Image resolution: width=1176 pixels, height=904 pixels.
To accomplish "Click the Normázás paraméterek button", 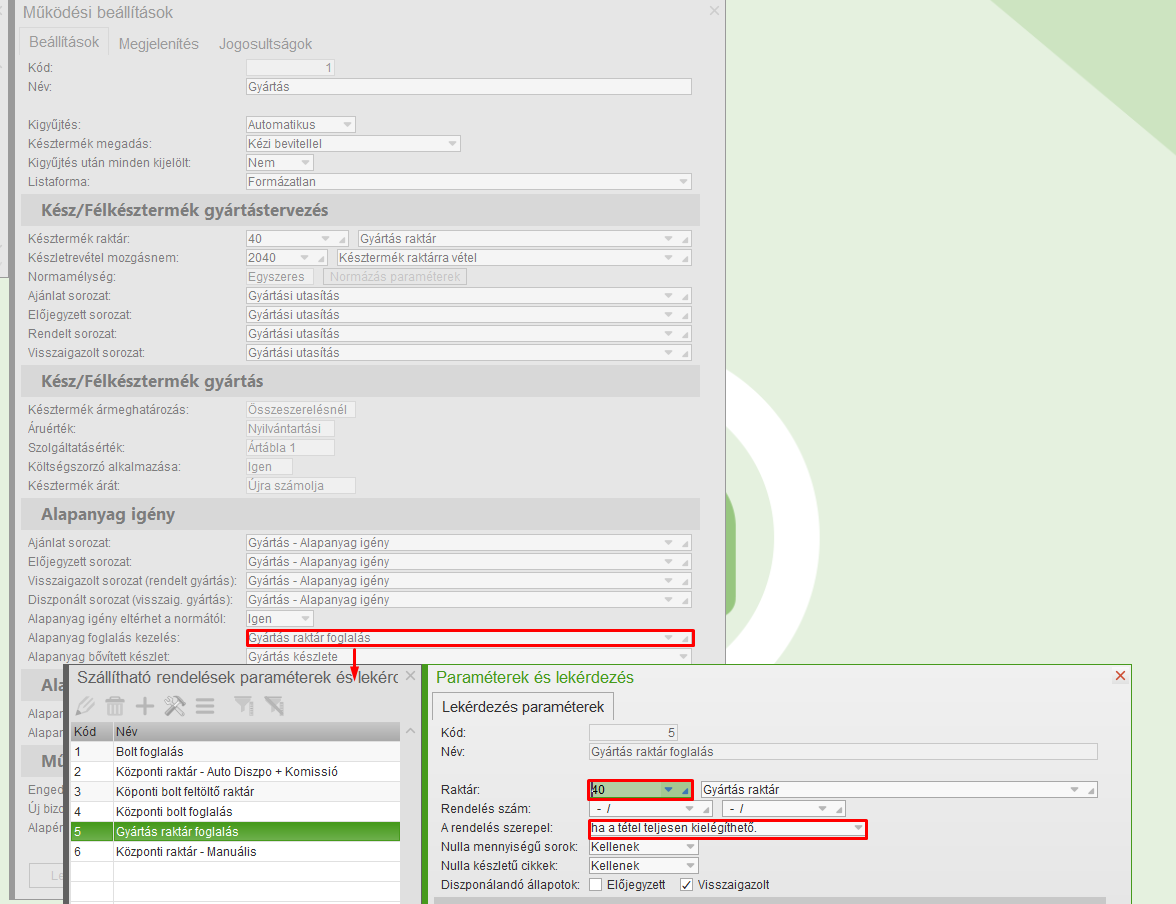I will [395, 277].
